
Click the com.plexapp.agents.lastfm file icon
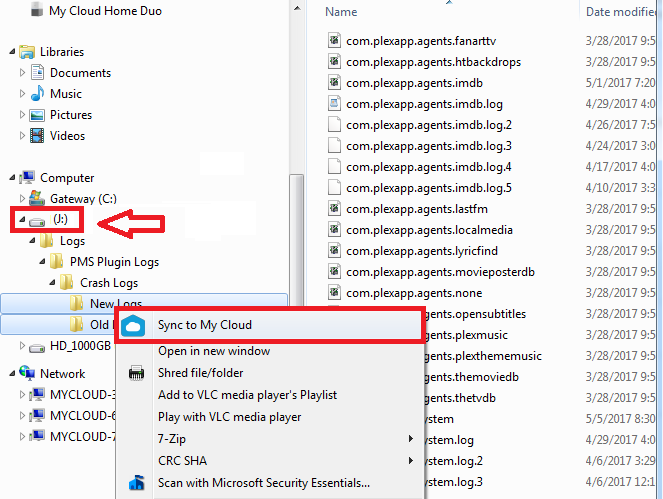click(334, 208)
